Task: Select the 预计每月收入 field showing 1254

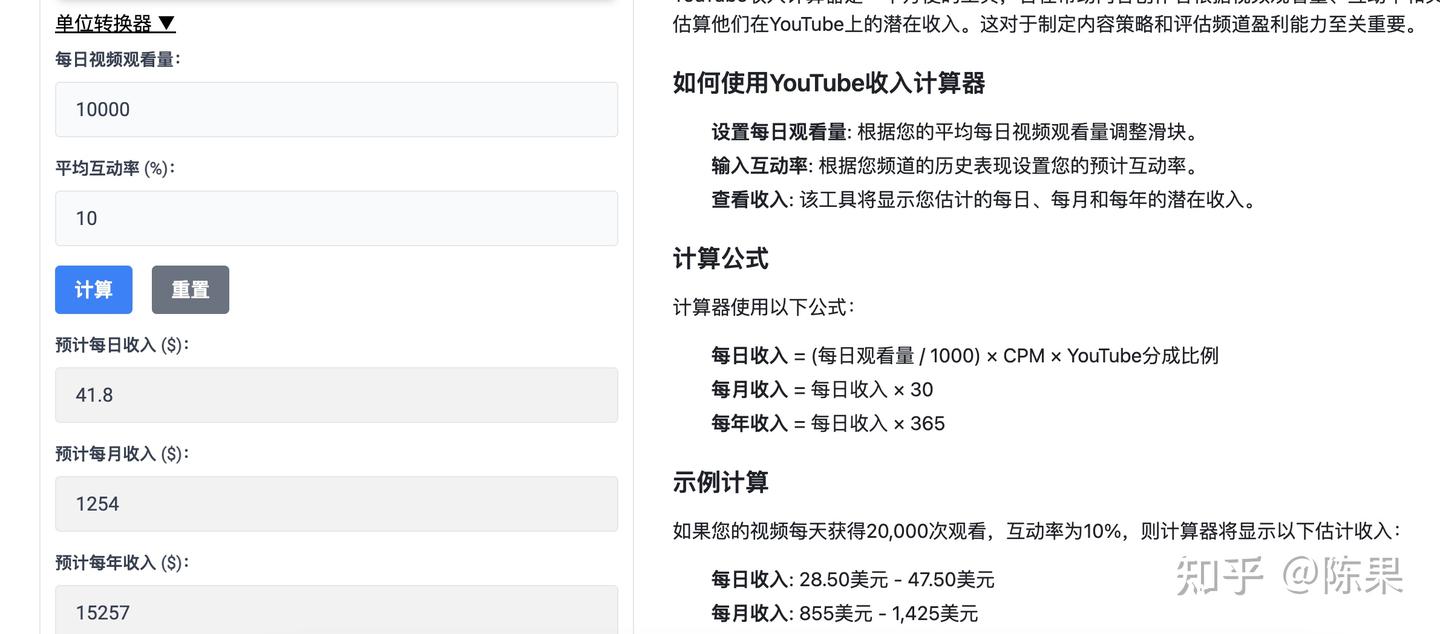Action: pyautogui.click(x=336, y=503)
